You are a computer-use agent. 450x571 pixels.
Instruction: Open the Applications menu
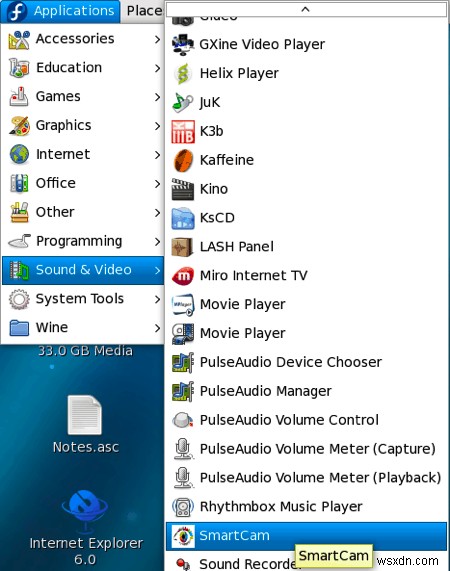pyautogui.click(x=60, y=11)
